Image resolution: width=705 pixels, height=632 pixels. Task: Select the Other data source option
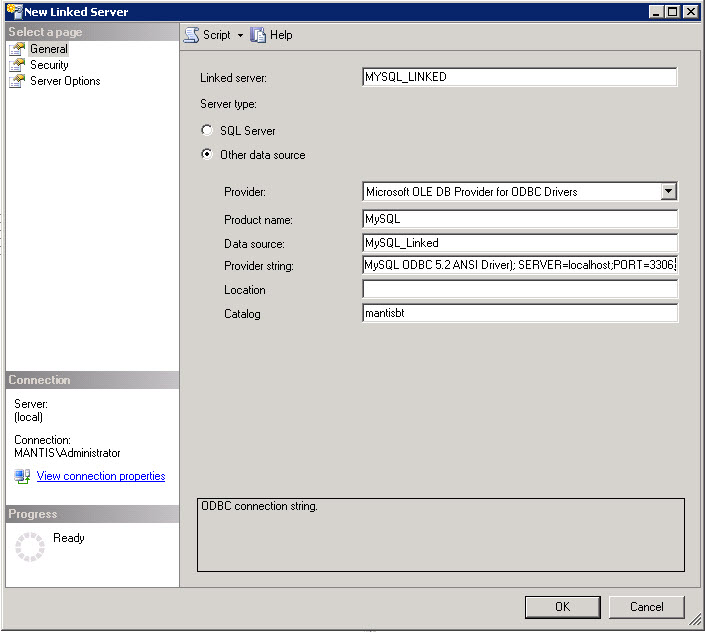(207, 155)
